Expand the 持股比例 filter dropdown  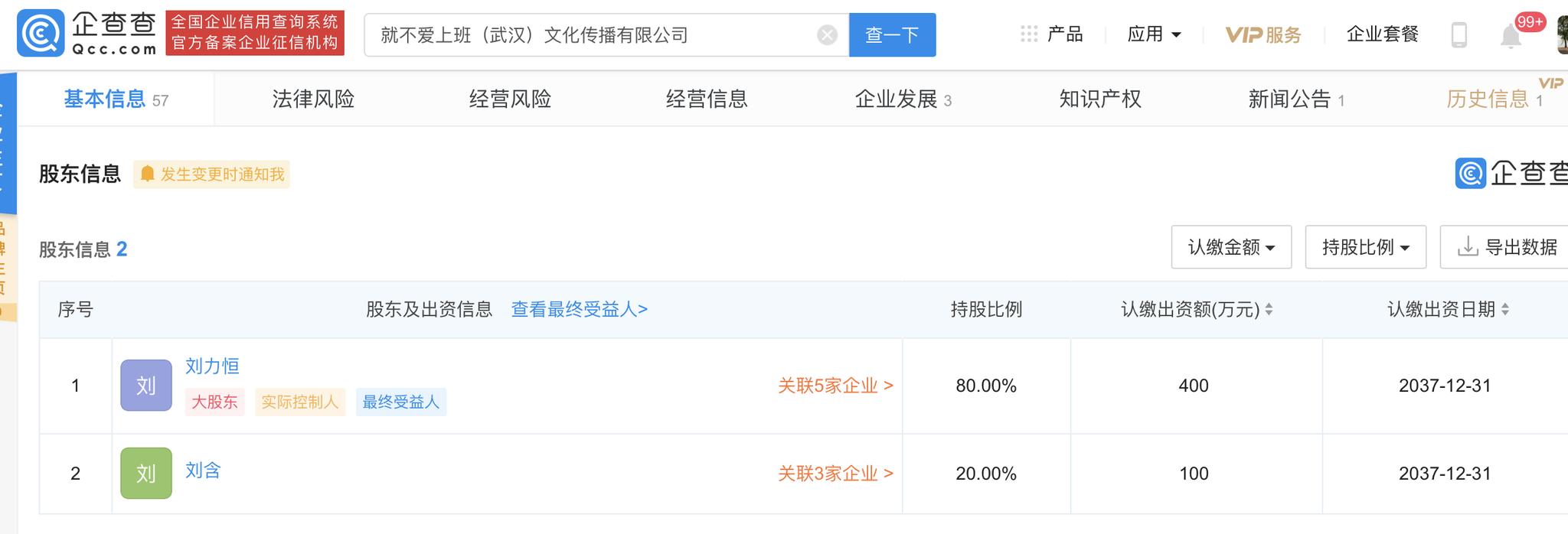coord(1365,247)
